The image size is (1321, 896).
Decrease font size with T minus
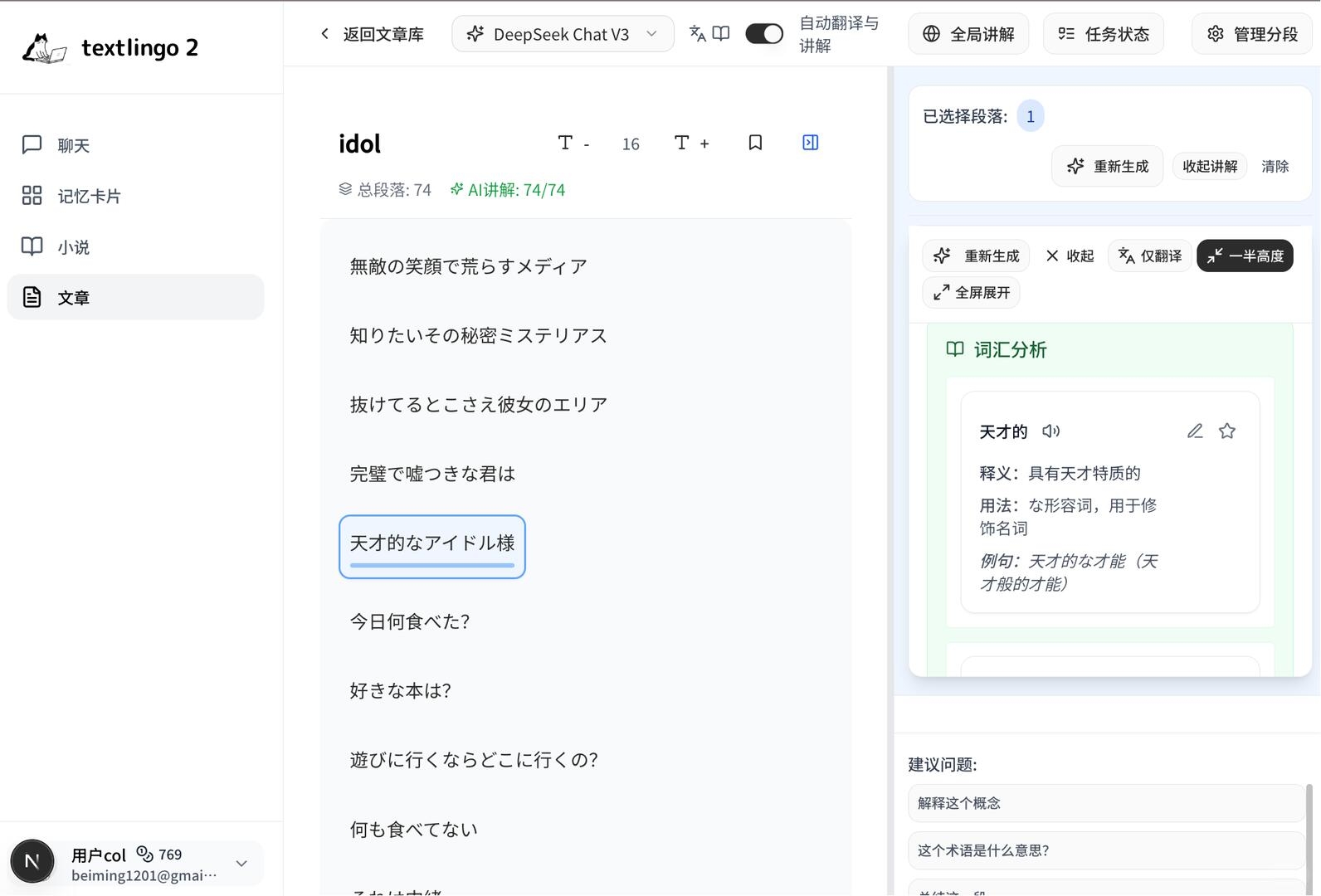point(573,143)
